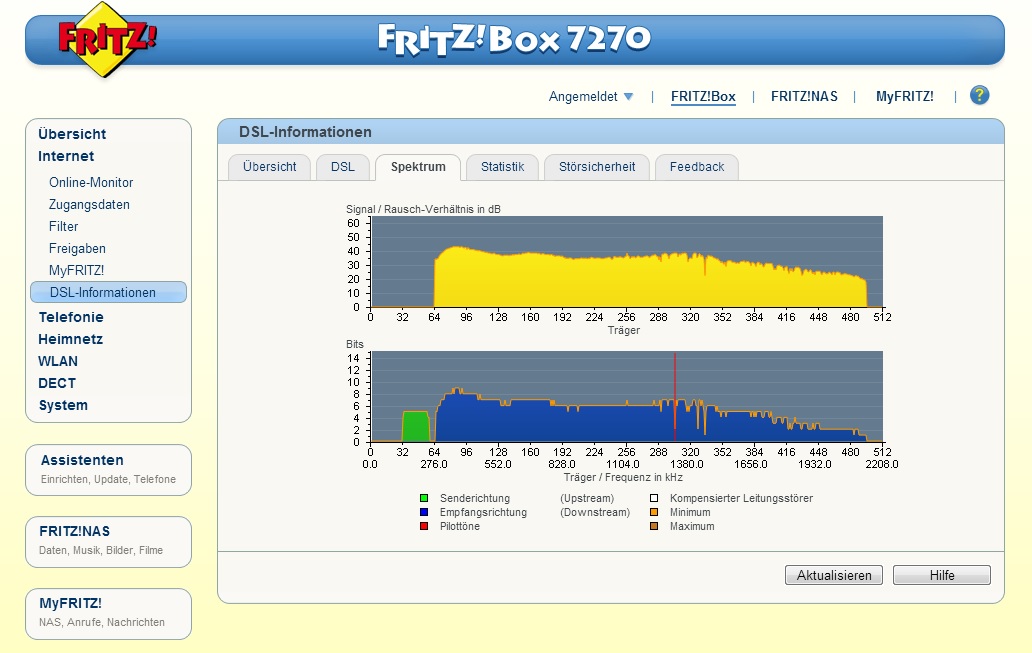The image size is (1032, 653).
Task: Click the red pilot tone marker line
Action: 675,397
